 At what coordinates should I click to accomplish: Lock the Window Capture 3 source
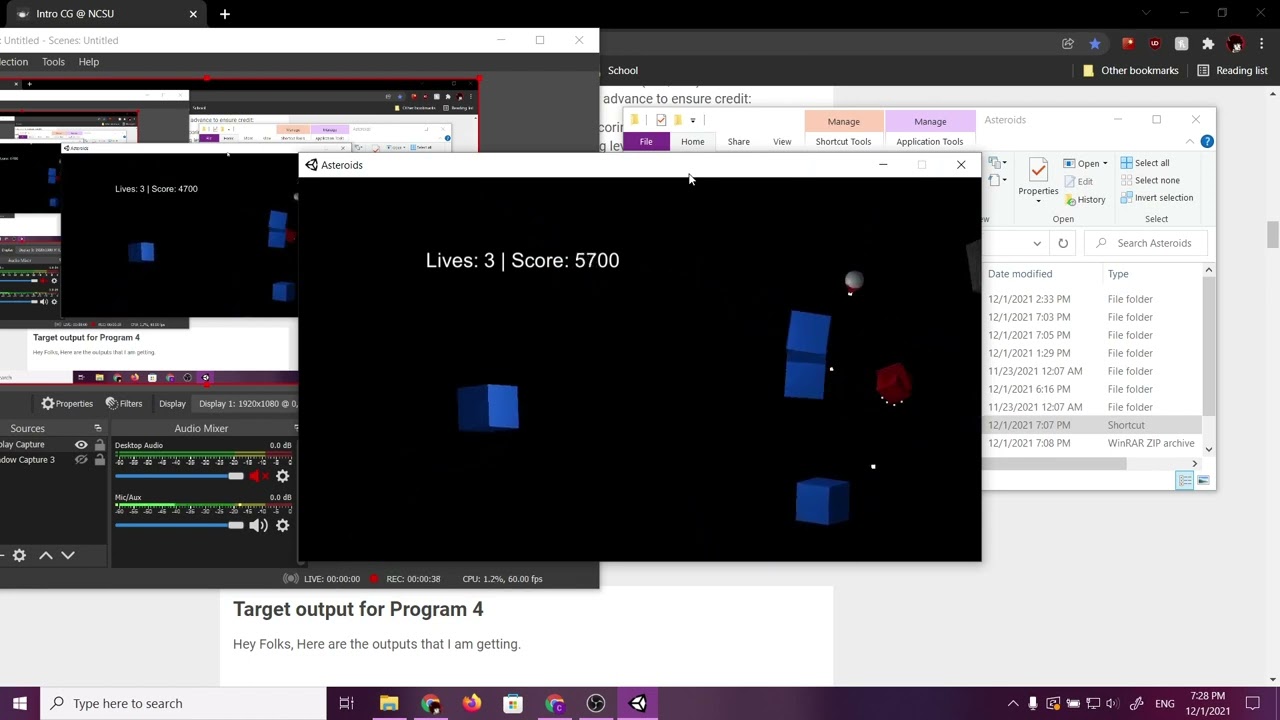(x=99, y=460)
